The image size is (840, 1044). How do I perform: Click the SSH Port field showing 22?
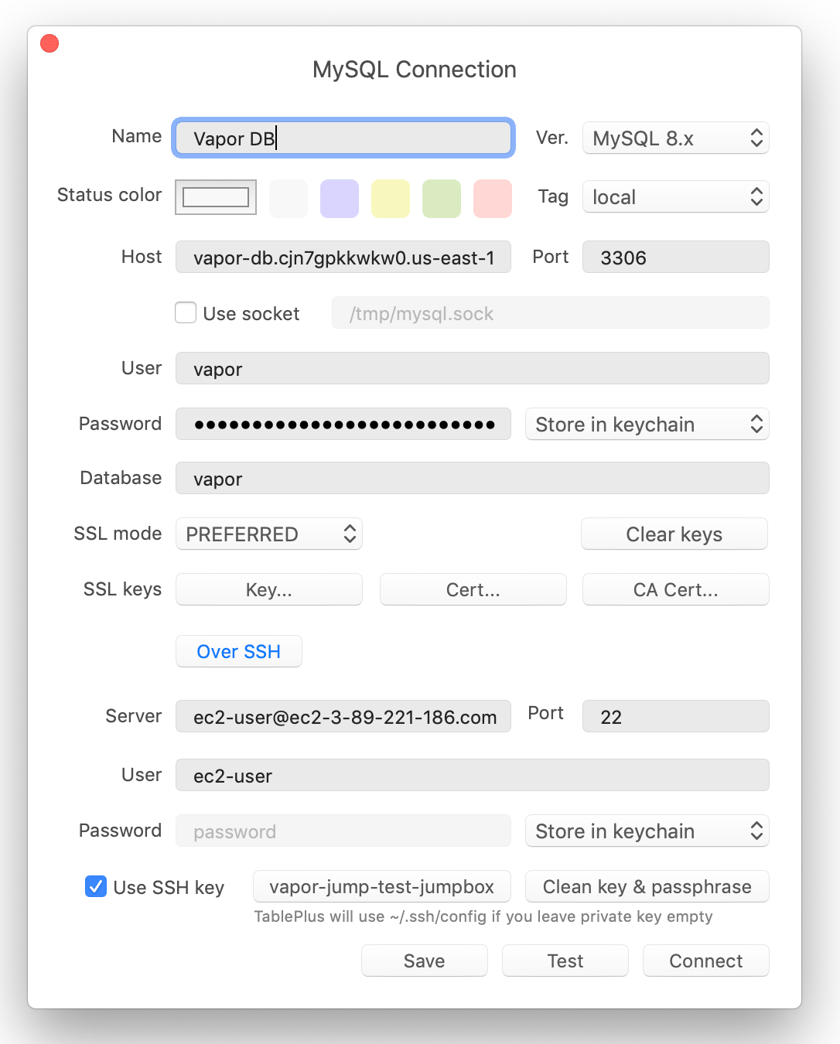click(676, 716)
